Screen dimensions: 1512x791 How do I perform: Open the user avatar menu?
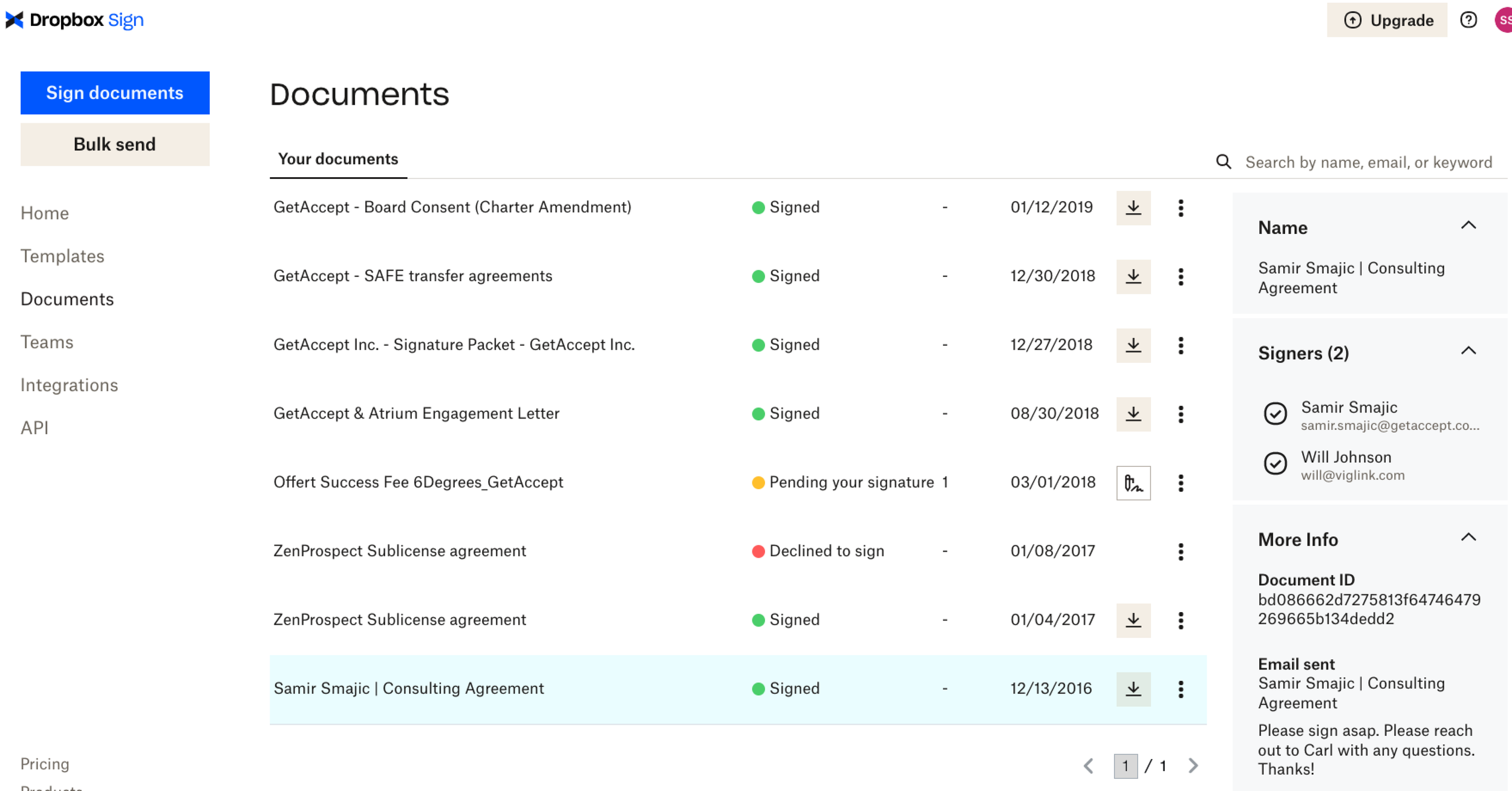coord(1504,20)
